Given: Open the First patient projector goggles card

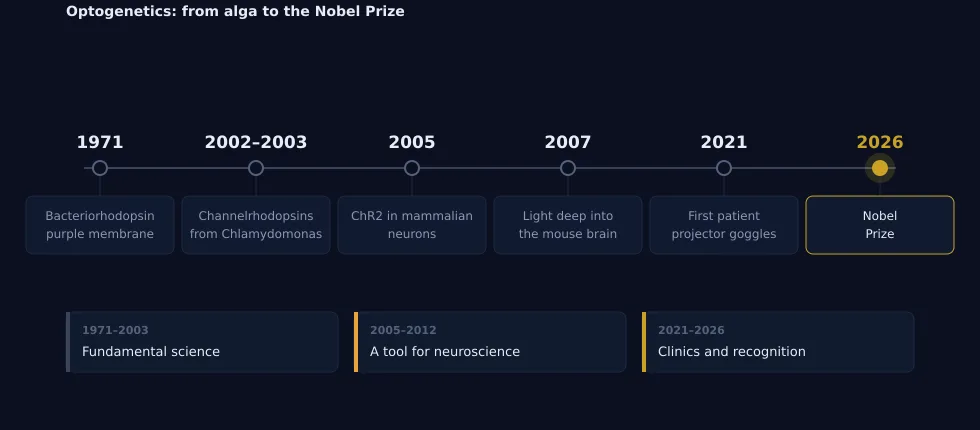Looking at the screenshot, I should click(x=724, y=225).
